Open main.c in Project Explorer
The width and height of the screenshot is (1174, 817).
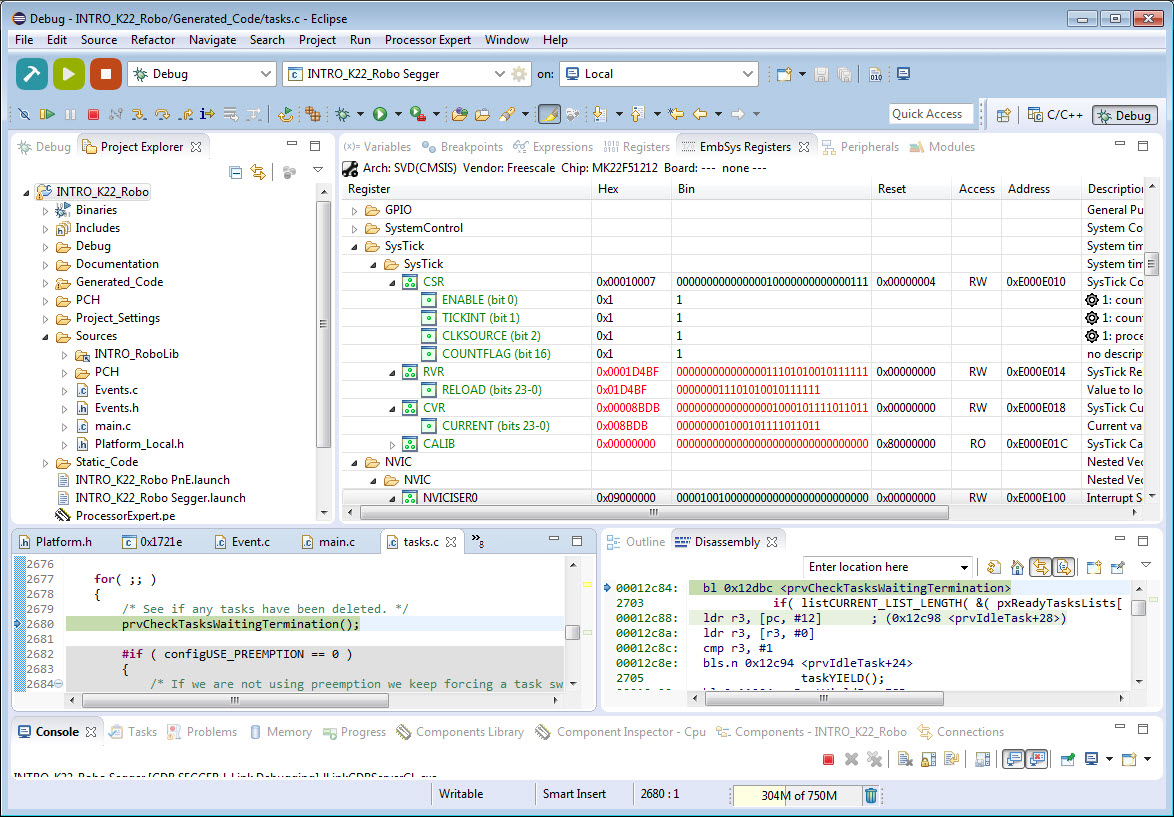112,426
